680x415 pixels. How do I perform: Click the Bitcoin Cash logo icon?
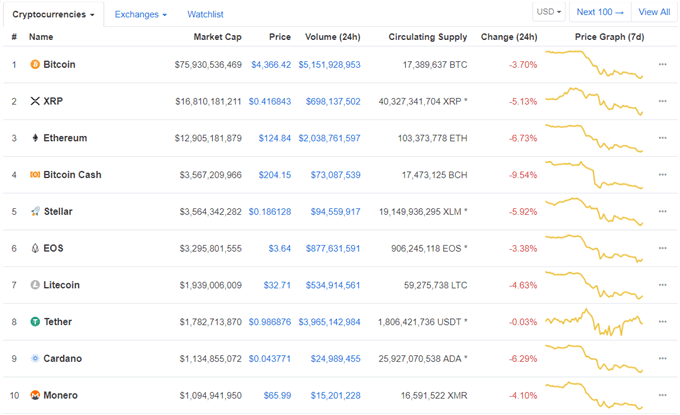(x=35, y=174)
